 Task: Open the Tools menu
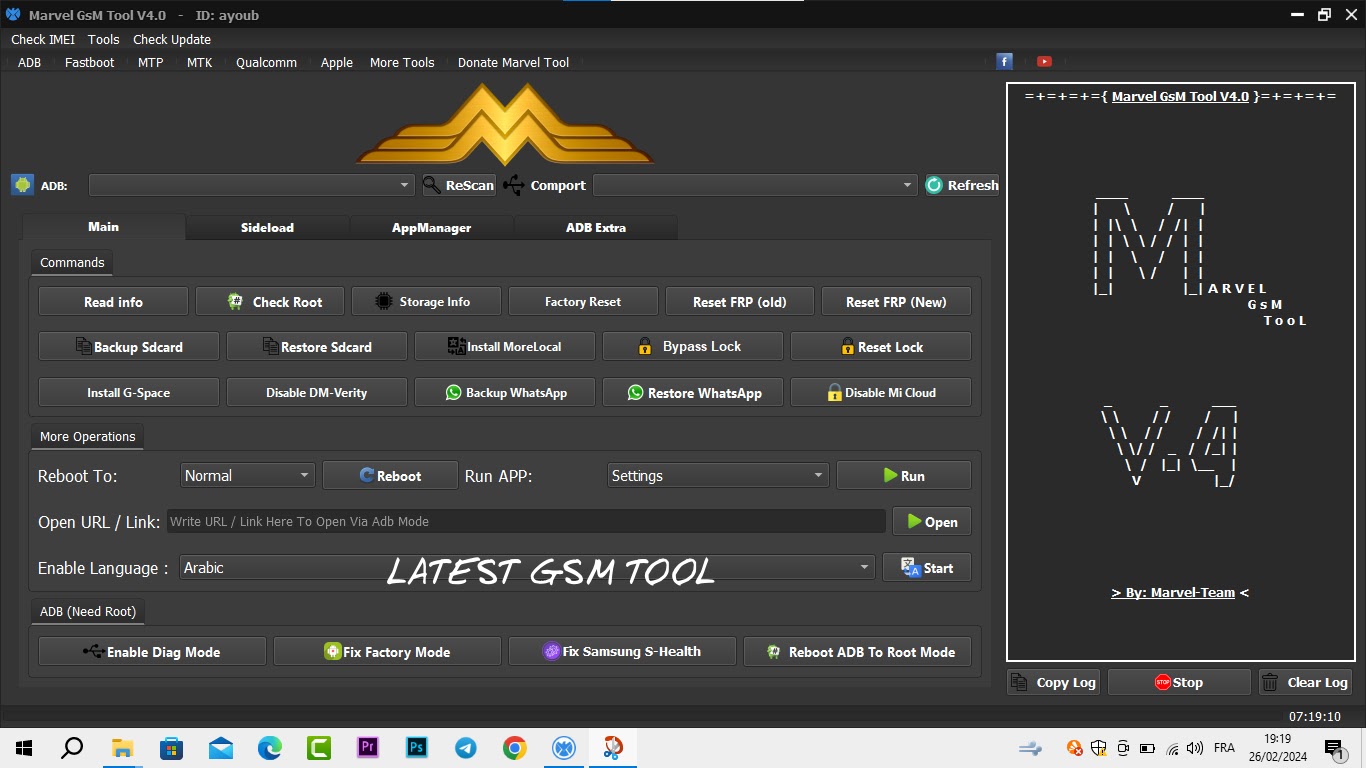pos(103,39)
